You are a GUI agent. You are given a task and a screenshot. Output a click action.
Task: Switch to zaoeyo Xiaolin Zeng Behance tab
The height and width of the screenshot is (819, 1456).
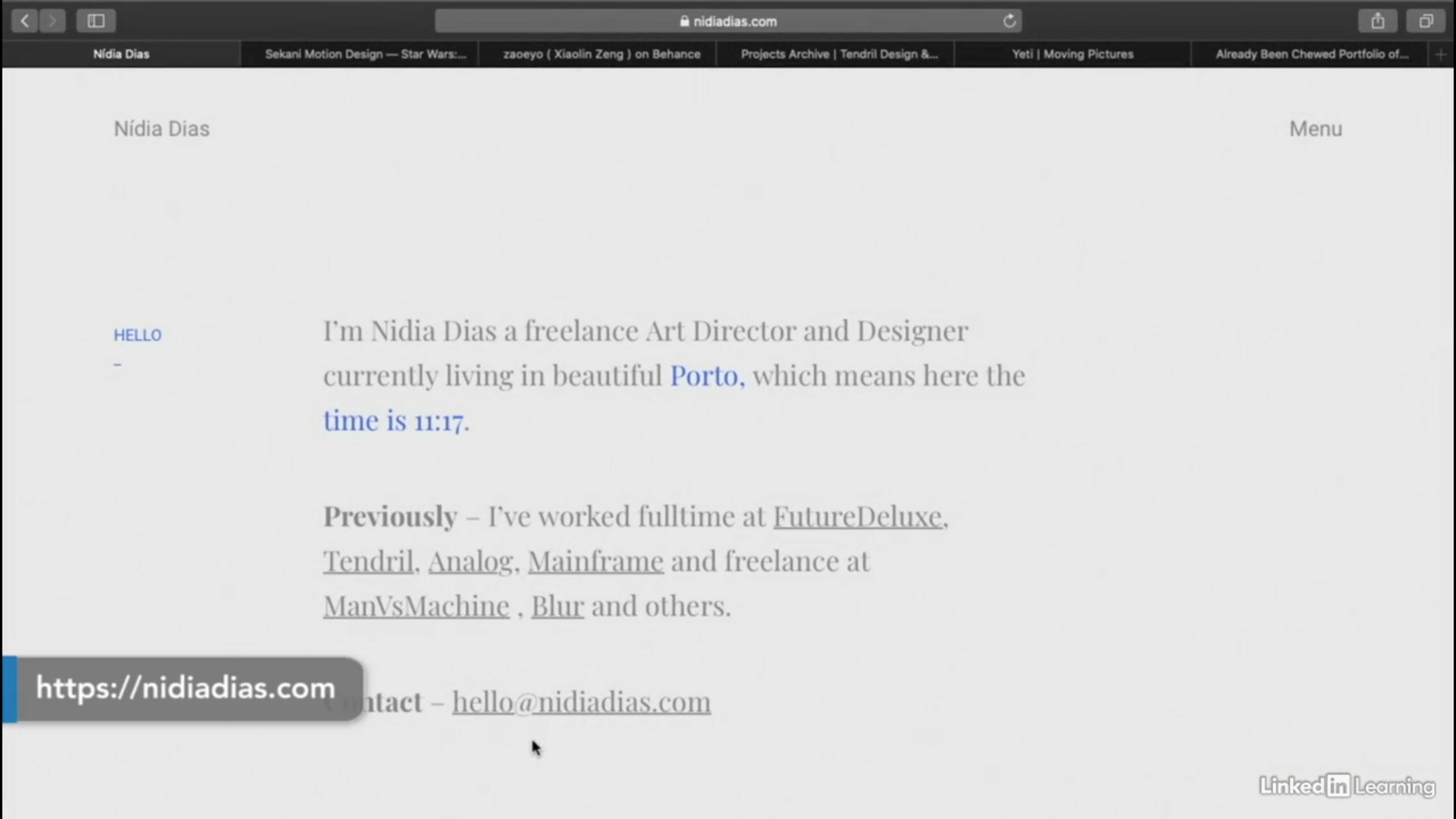coord(601,54)
